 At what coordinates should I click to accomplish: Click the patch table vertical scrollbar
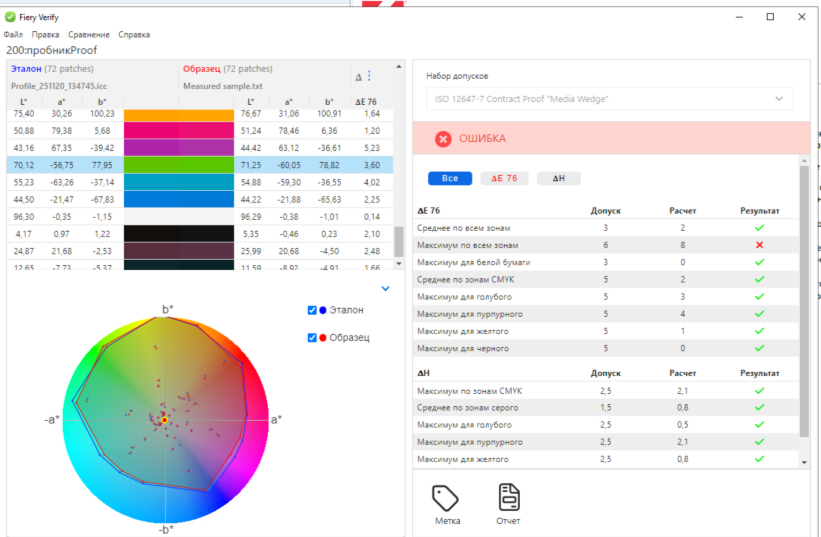[x=398, y=240]
